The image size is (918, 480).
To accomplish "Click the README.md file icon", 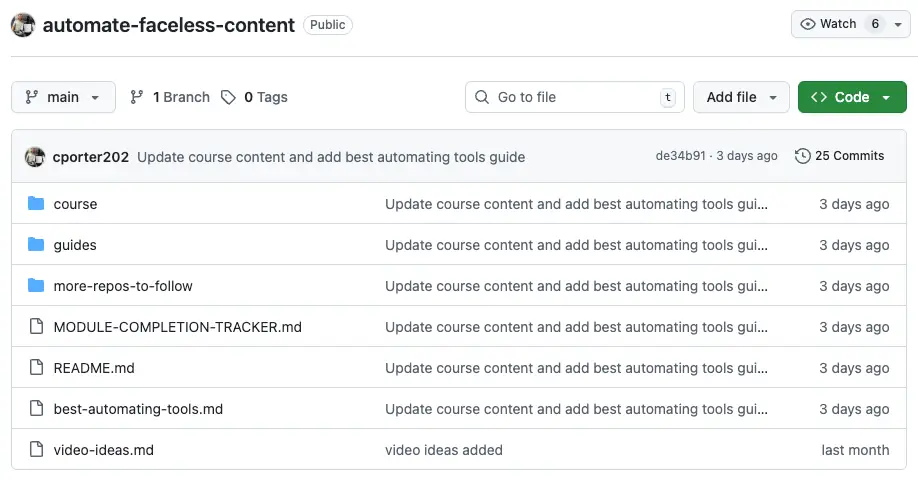I will pyautogui.click(x=36, y=368).
